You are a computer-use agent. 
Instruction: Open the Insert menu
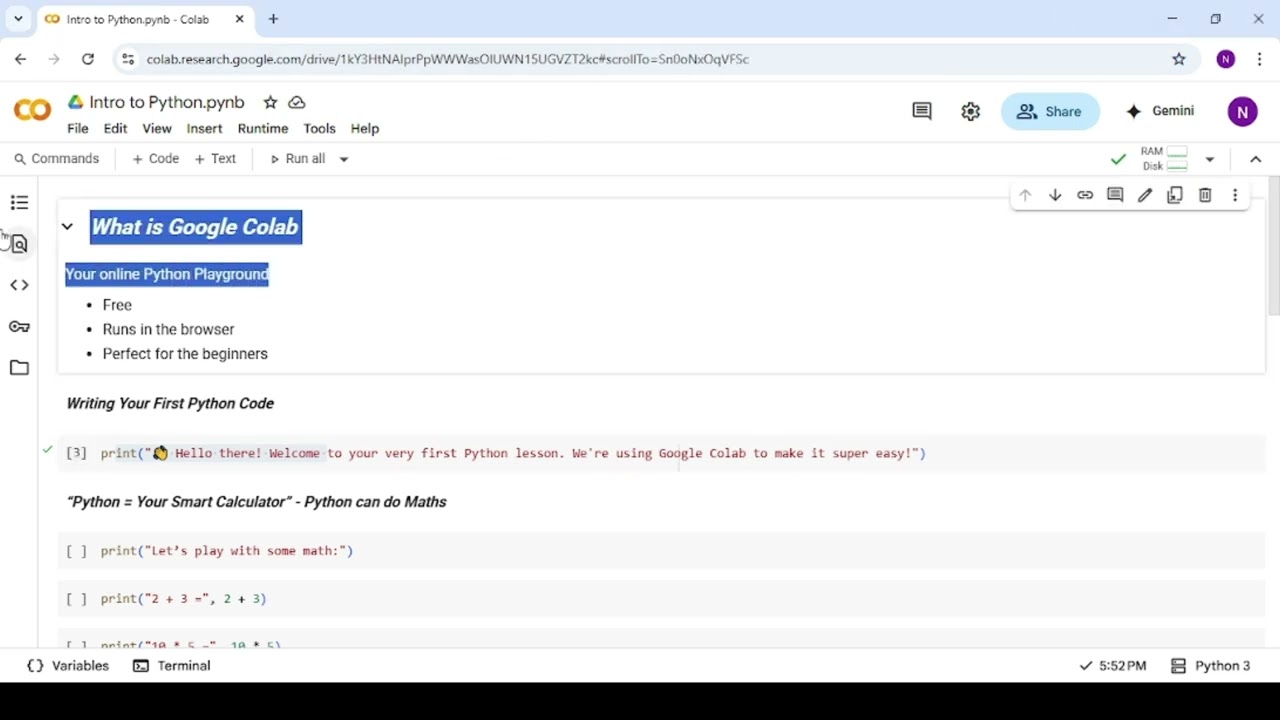click(x=204, y=128)
